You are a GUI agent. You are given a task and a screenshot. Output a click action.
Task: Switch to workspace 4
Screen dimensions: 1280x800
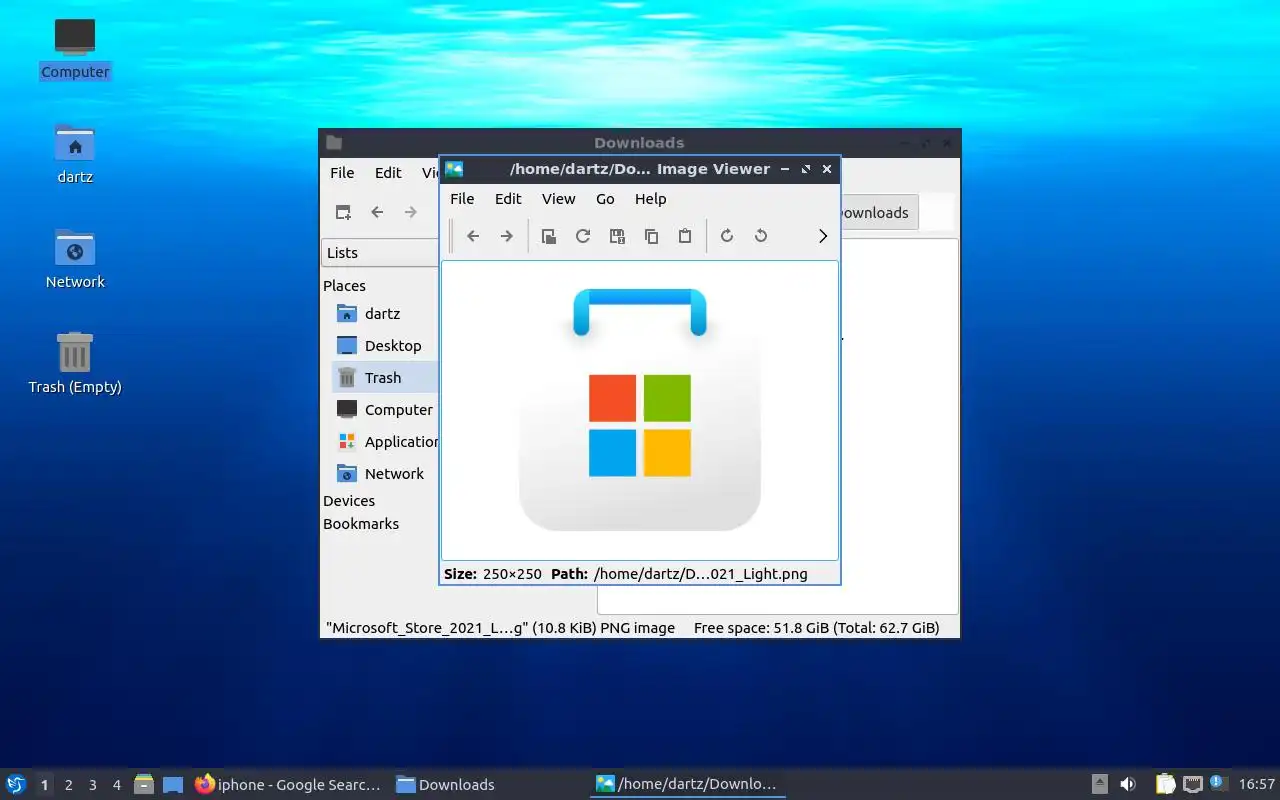[116, 785]
